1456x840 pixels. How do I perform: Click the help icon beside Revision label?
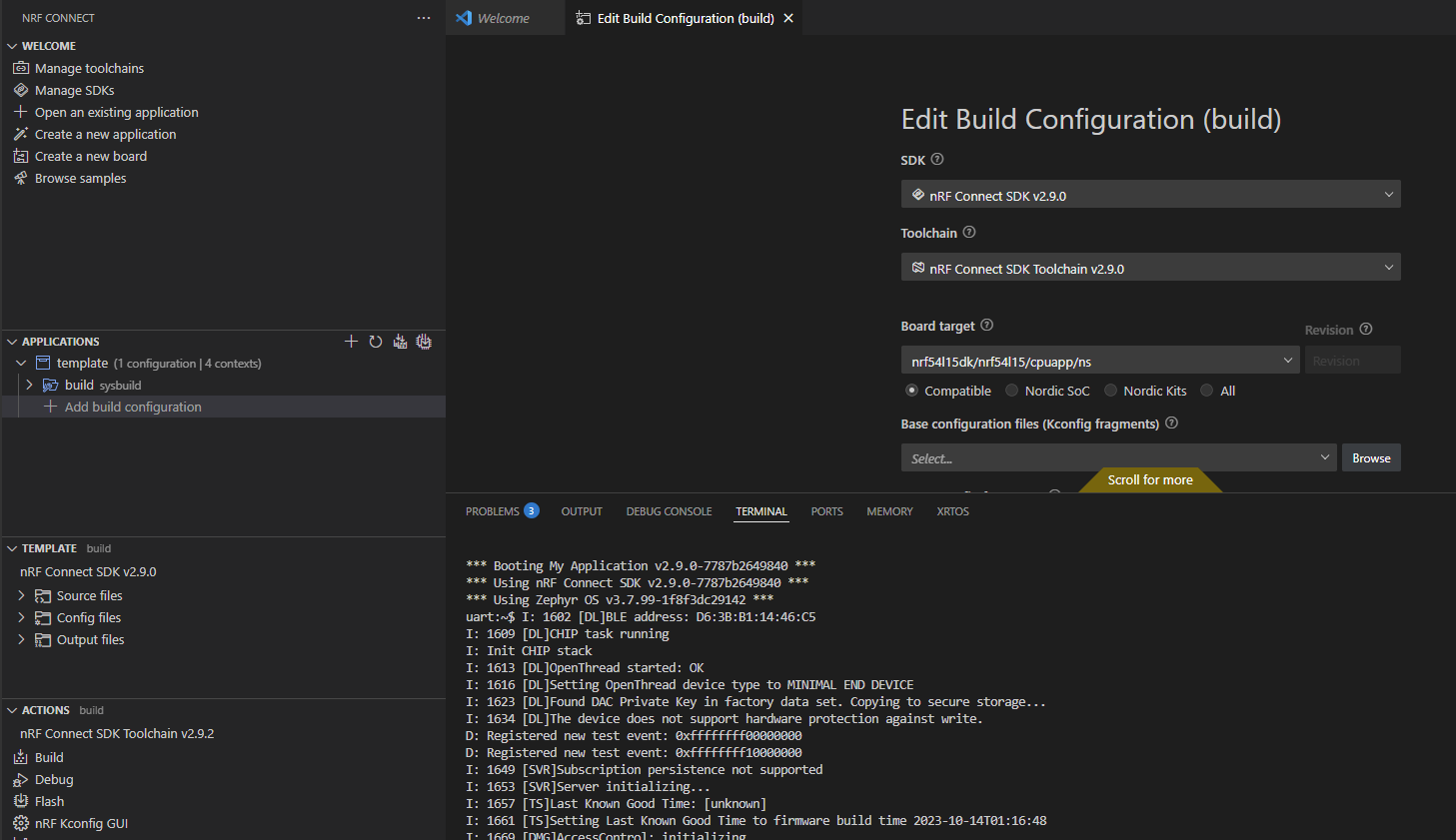[1366, 329]
